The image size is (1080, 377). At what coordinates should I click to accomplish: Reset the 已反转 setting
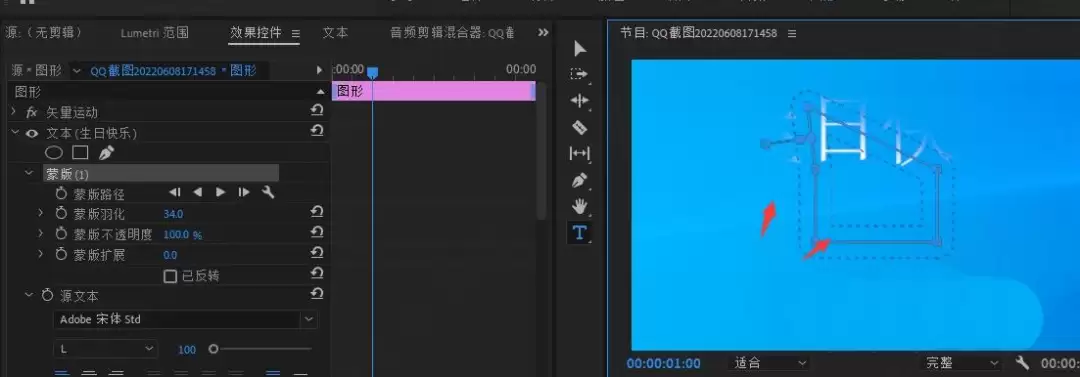tap(317, 273)
